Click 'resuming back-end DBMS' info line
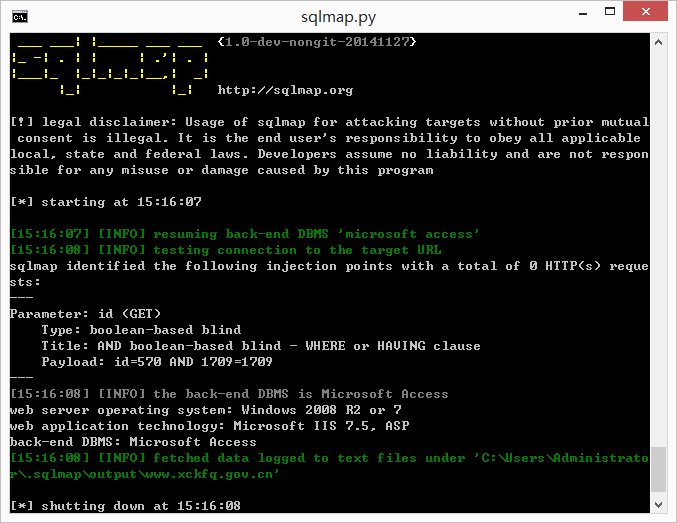The height and width of the screenshot is (523, 677). (x=245, y=234)
